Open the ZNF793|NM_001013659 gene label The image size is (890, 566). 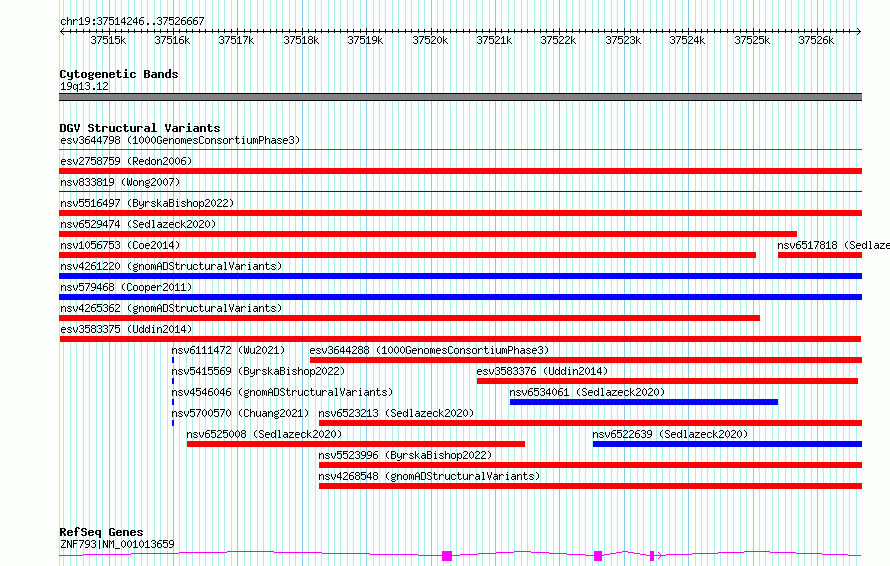(117, 544)
